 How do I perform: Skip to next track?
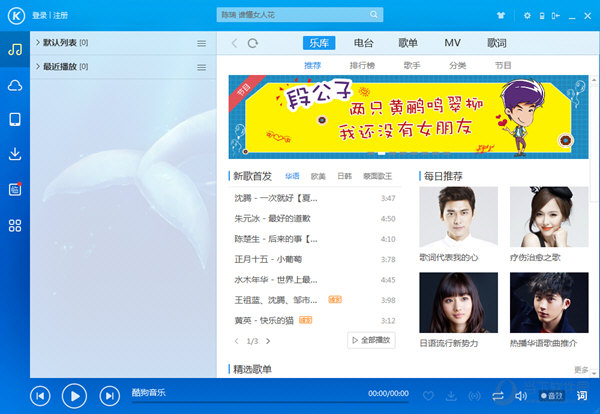(x=109, y=396)
